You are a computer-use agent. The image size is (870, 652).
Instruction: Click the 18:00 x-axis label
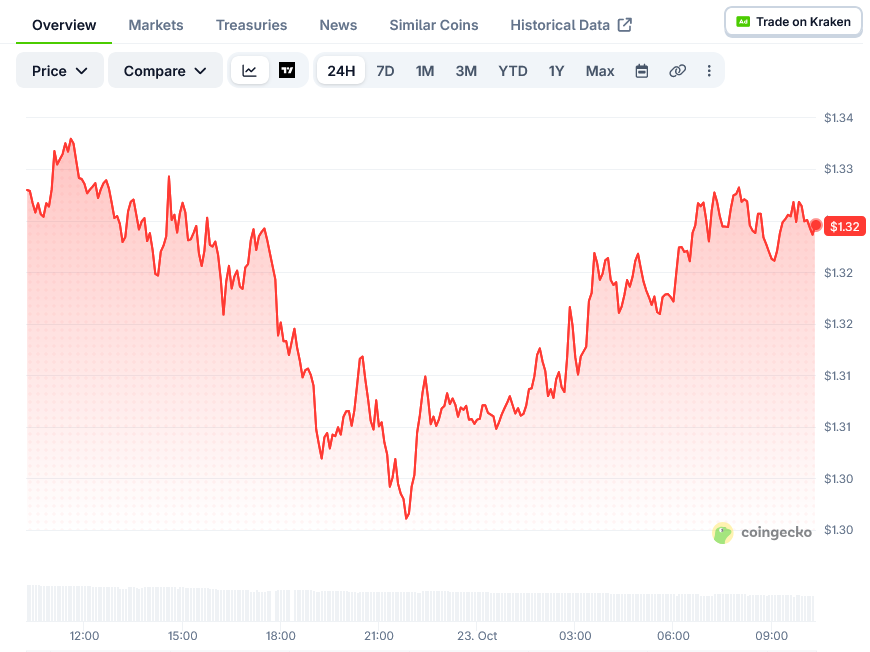[281, 636]
